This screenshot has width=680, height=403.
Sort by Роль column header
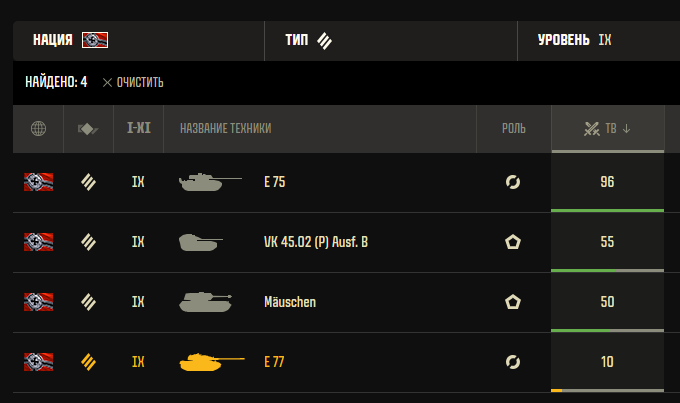pos(514,128)
